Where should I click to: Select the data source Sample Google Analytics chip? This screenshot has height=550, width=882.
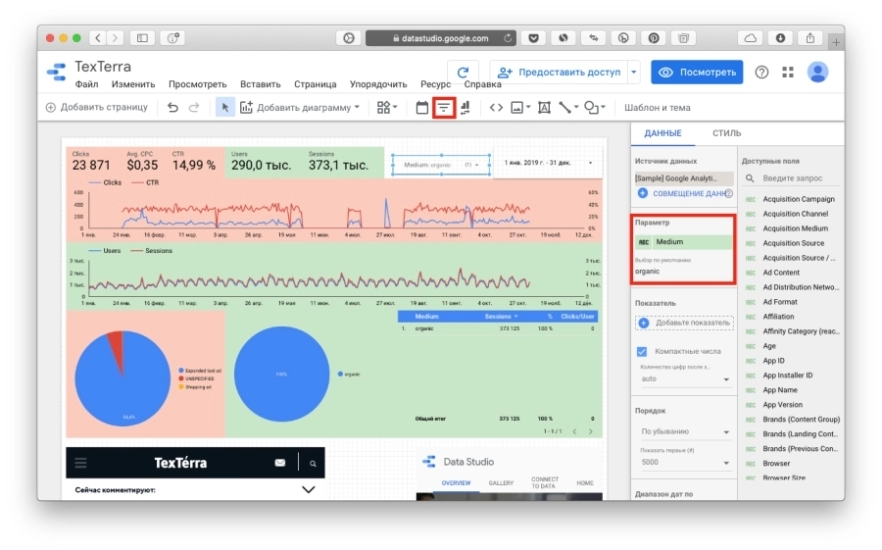(x=683, y=178)
